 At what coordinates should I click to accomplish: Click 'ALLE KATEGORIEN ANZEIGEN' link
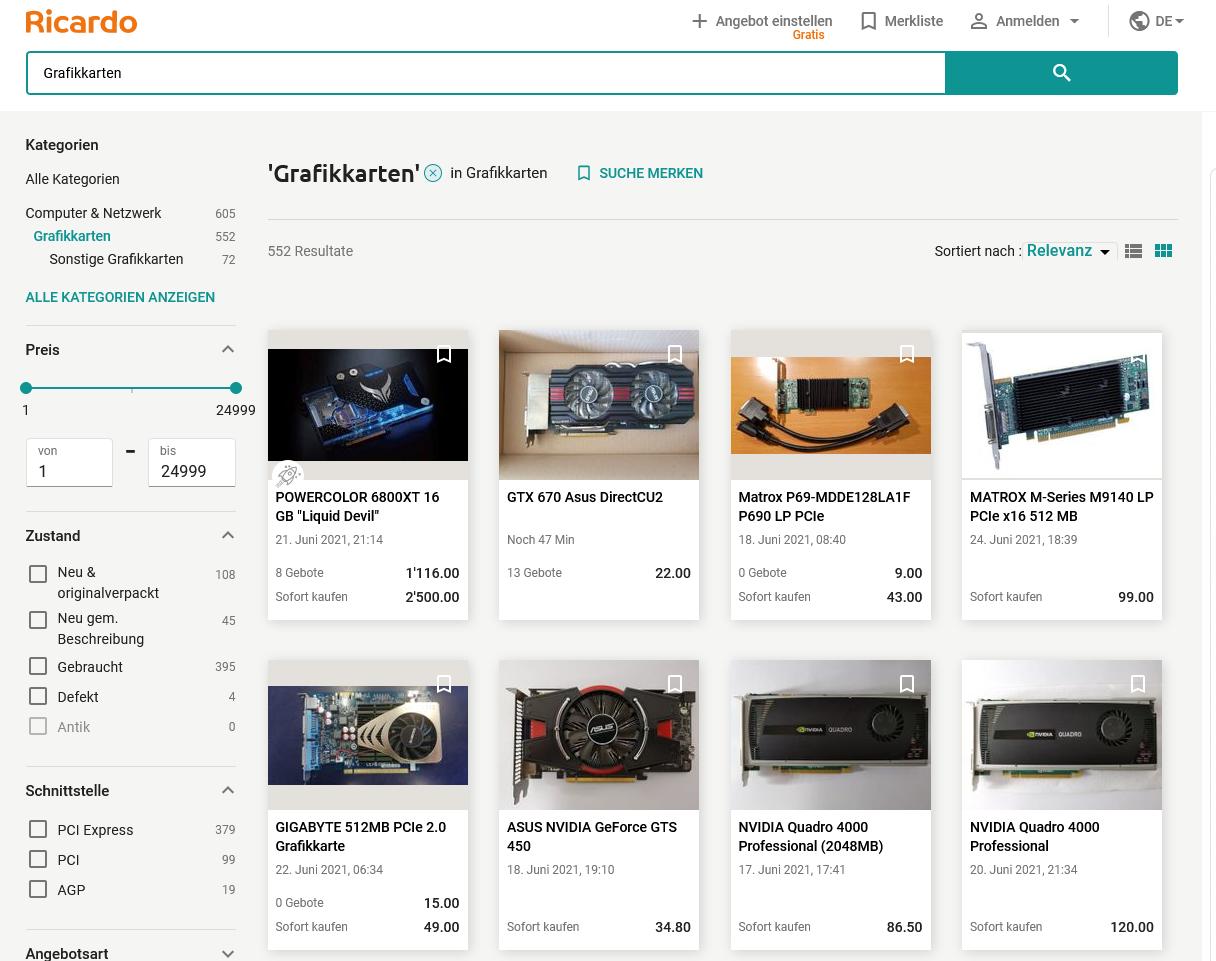tap(120, 297)
